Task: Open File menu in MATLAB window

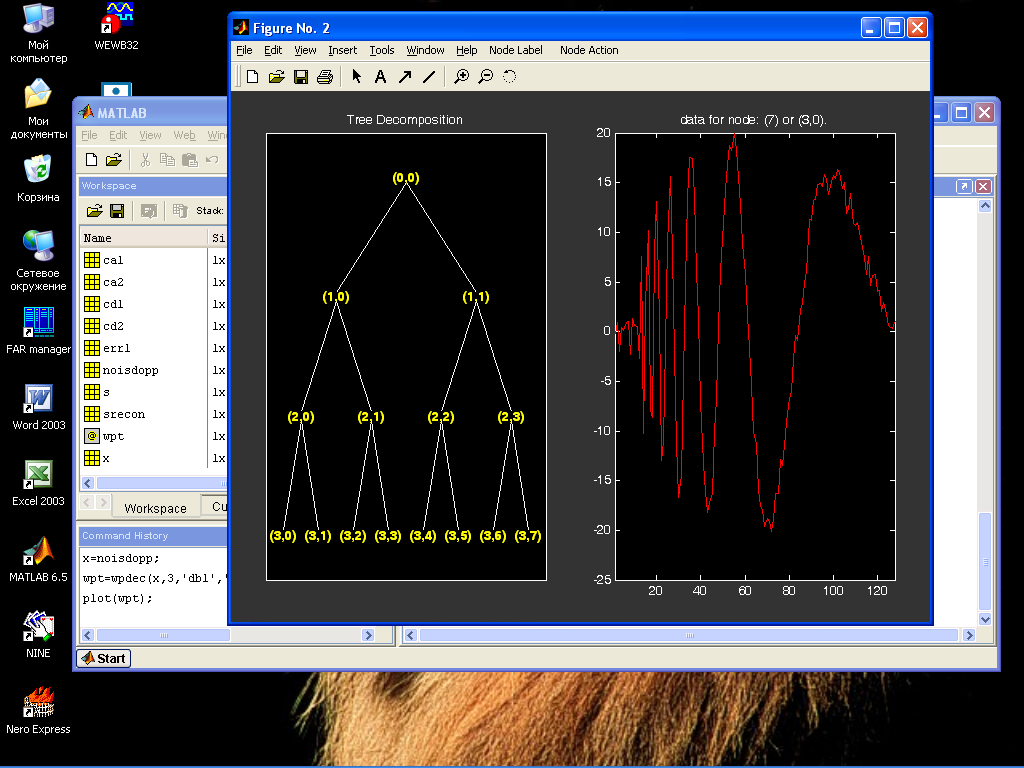Action: (x=89, y=135)
